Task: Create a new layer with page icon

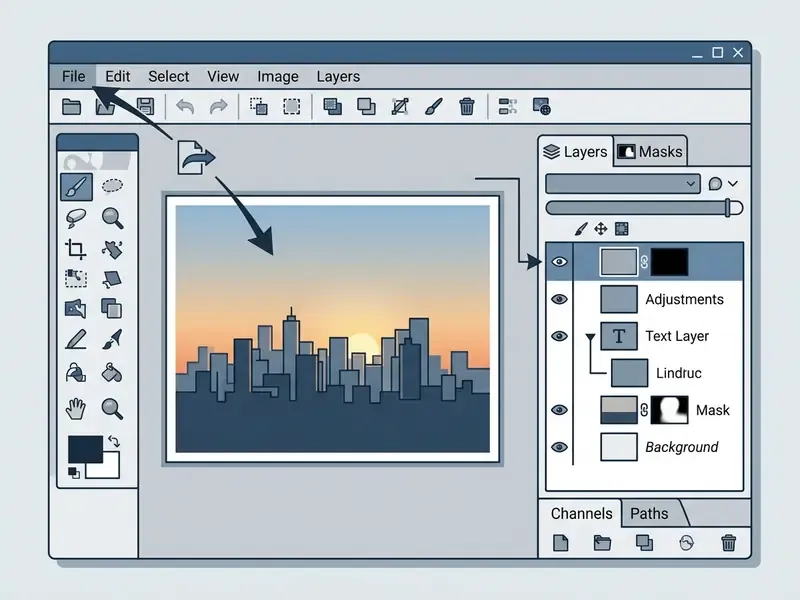Action: (561, 543)
